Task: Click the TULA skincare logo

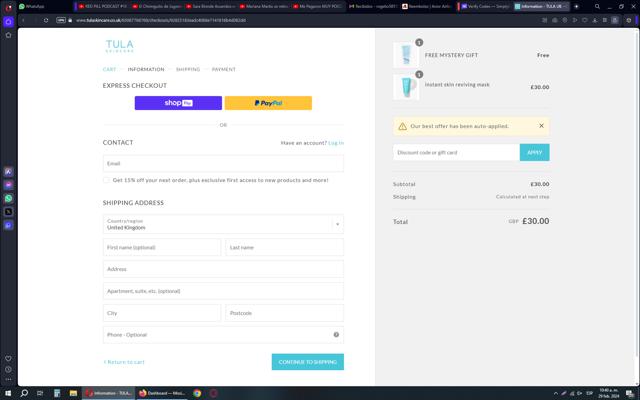Action: (120, 46)
